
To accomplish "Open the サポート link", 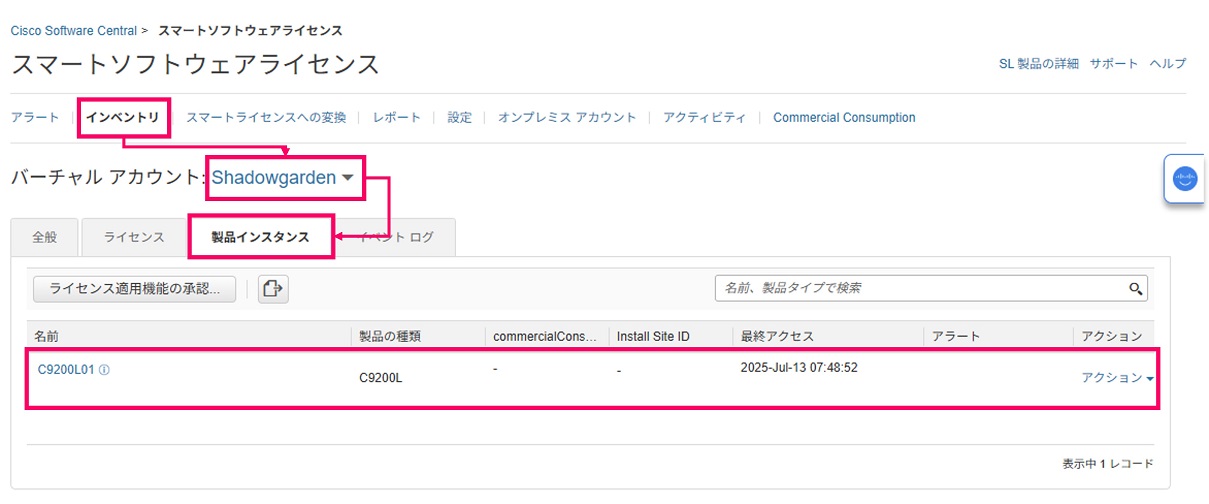I will click(1114, 63).
